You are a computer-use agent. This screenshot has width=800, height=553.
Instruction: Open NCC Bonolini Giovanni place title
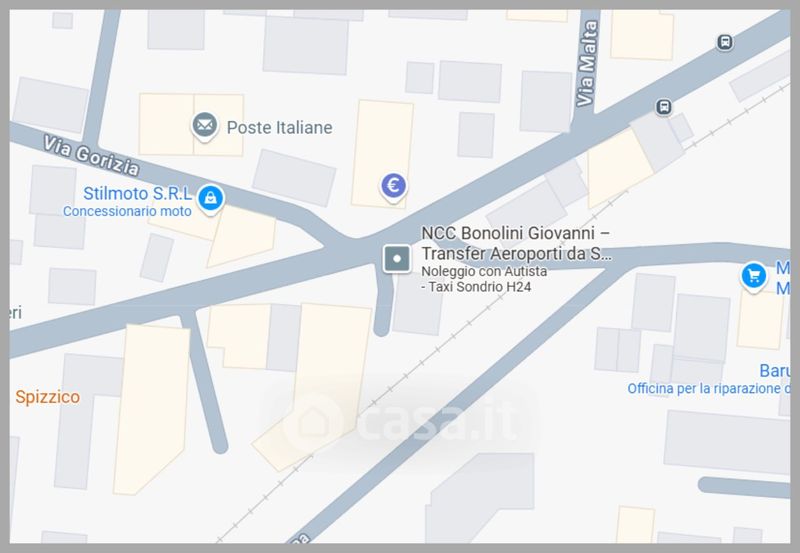tap(515, 233)
